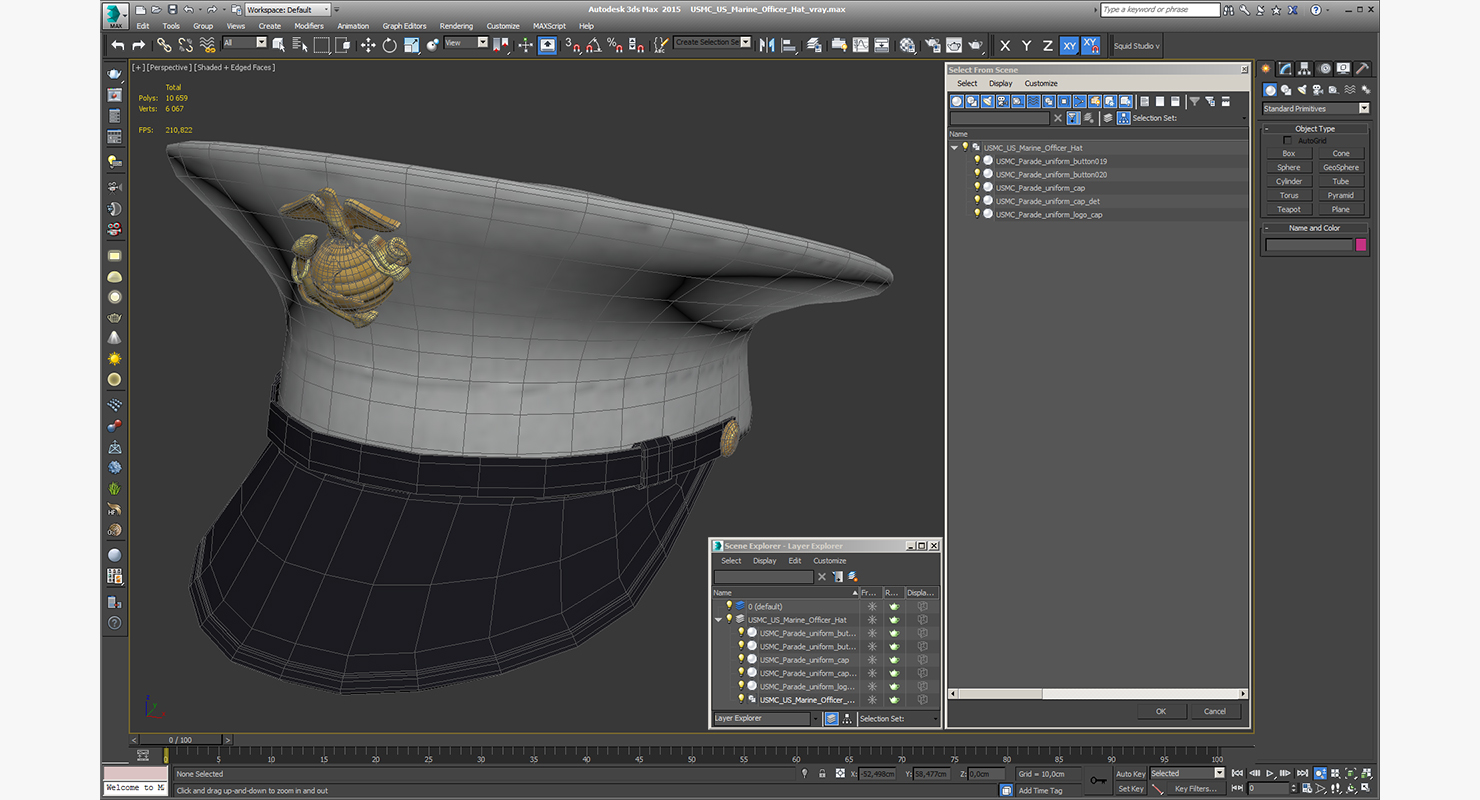Create a Teapot primitive
This screenshot has width=1480, height=800.
pyautogui.click(x=1289, y=209)
